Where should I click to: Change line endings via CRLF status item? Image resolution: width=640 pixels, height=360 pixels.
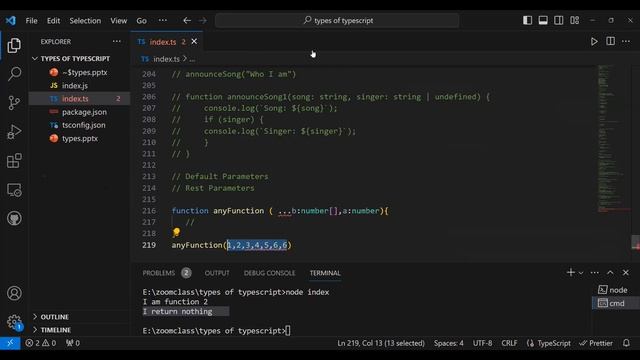[509, 343]
